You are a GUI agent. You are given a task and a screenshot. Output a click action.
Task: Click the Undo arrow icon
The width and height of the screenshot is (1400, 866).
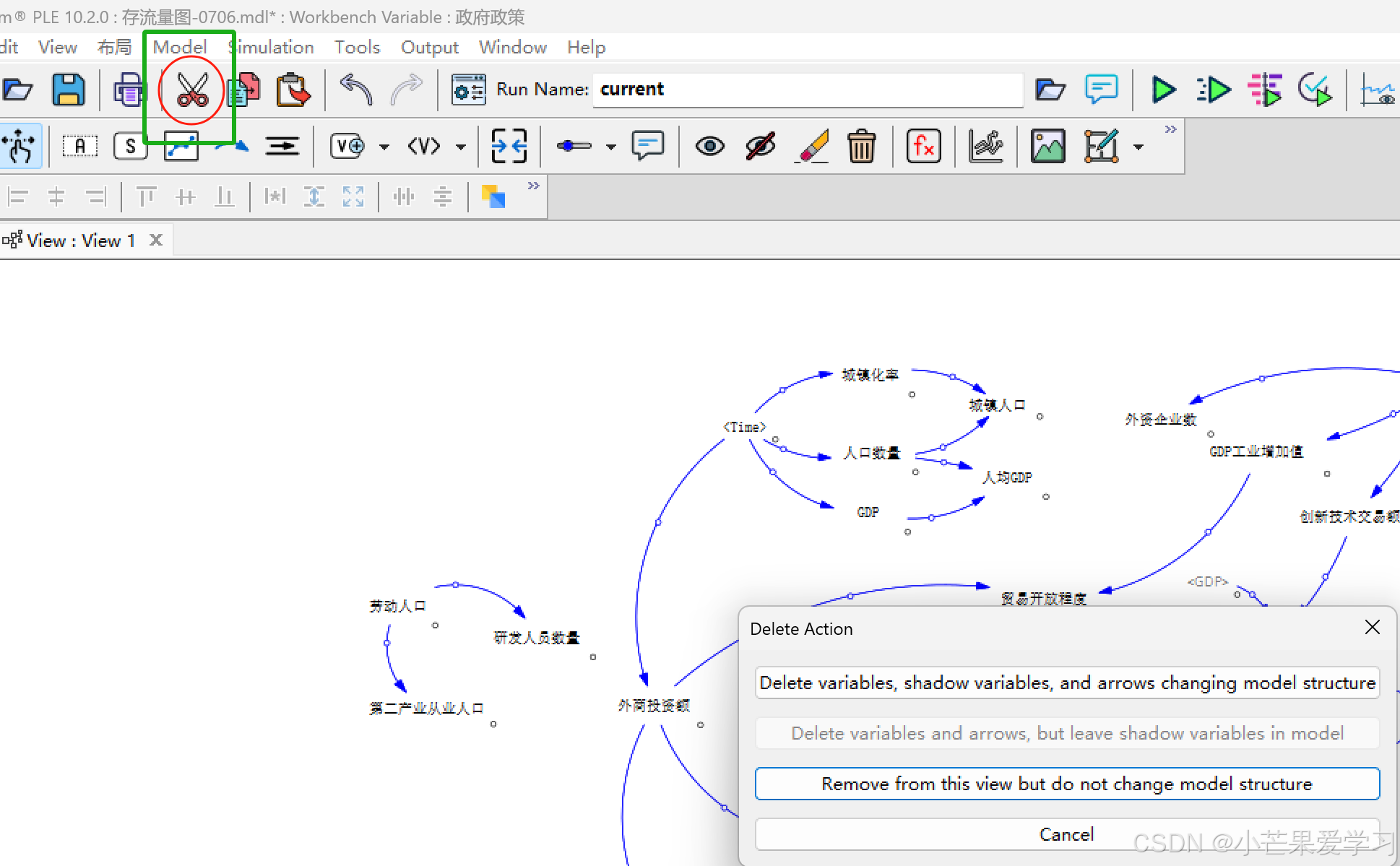355,90
